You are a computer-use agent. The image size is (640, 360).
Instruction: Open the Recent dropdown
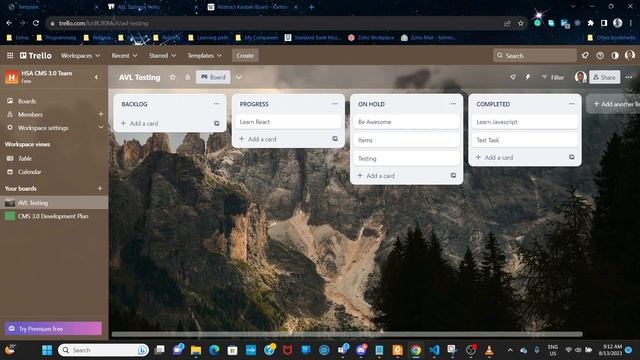pyautogui.click(x=124, y=56)
